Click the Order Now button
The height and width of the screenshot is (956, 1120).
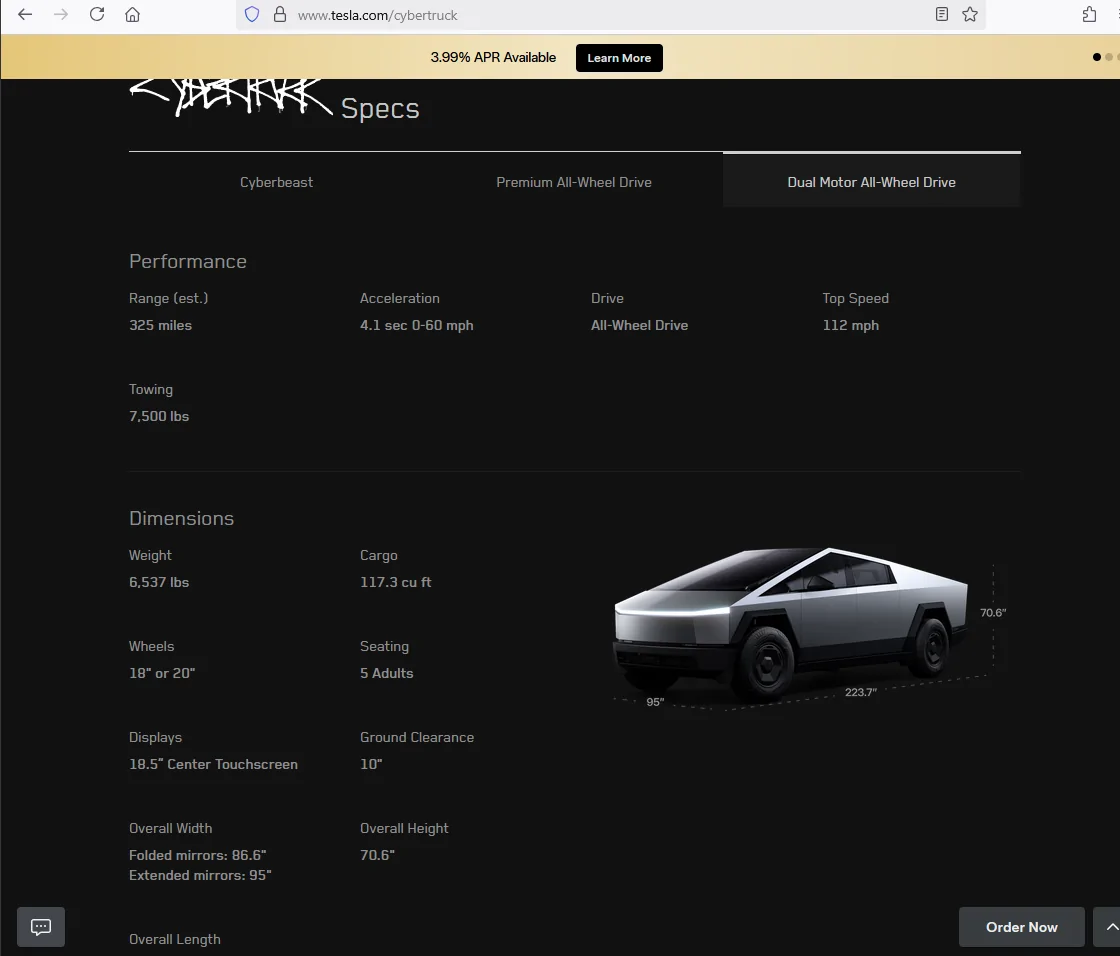click(1021, 927)
